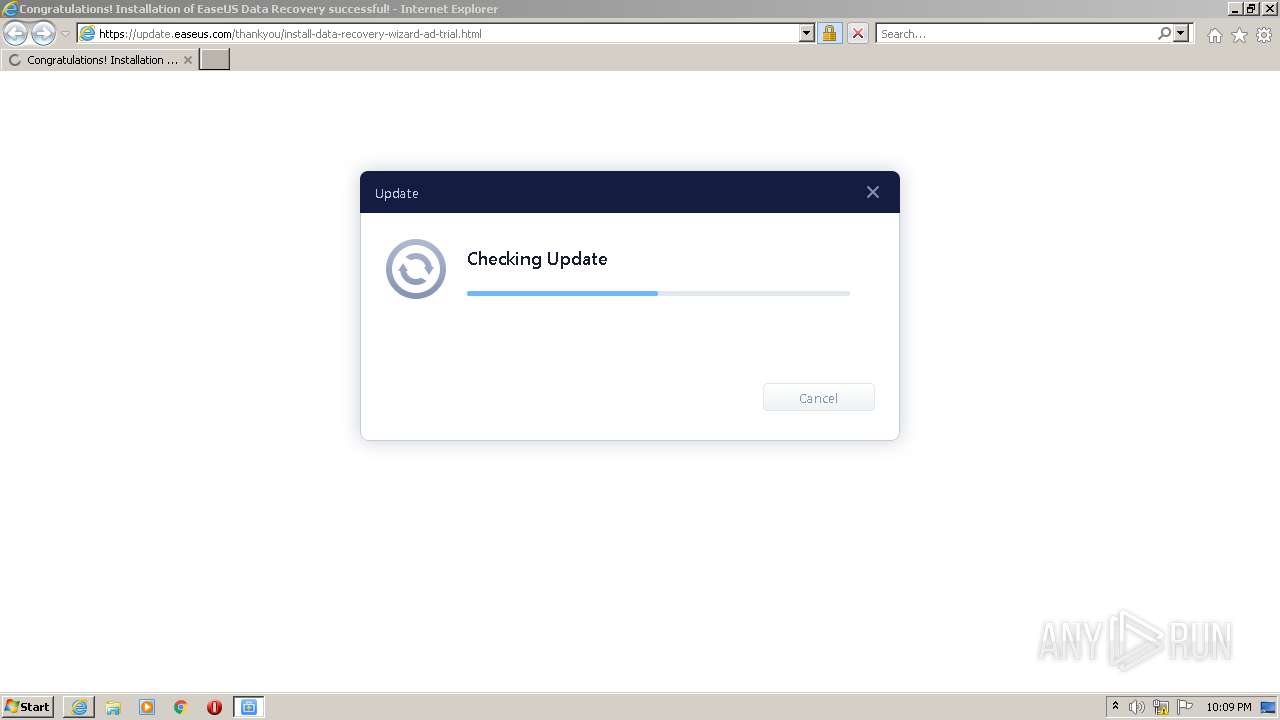The height and width of the screenshot is (720, 1280).
Task: Show hidden tray icons arrow
Action: click(x=1115, y=707)
